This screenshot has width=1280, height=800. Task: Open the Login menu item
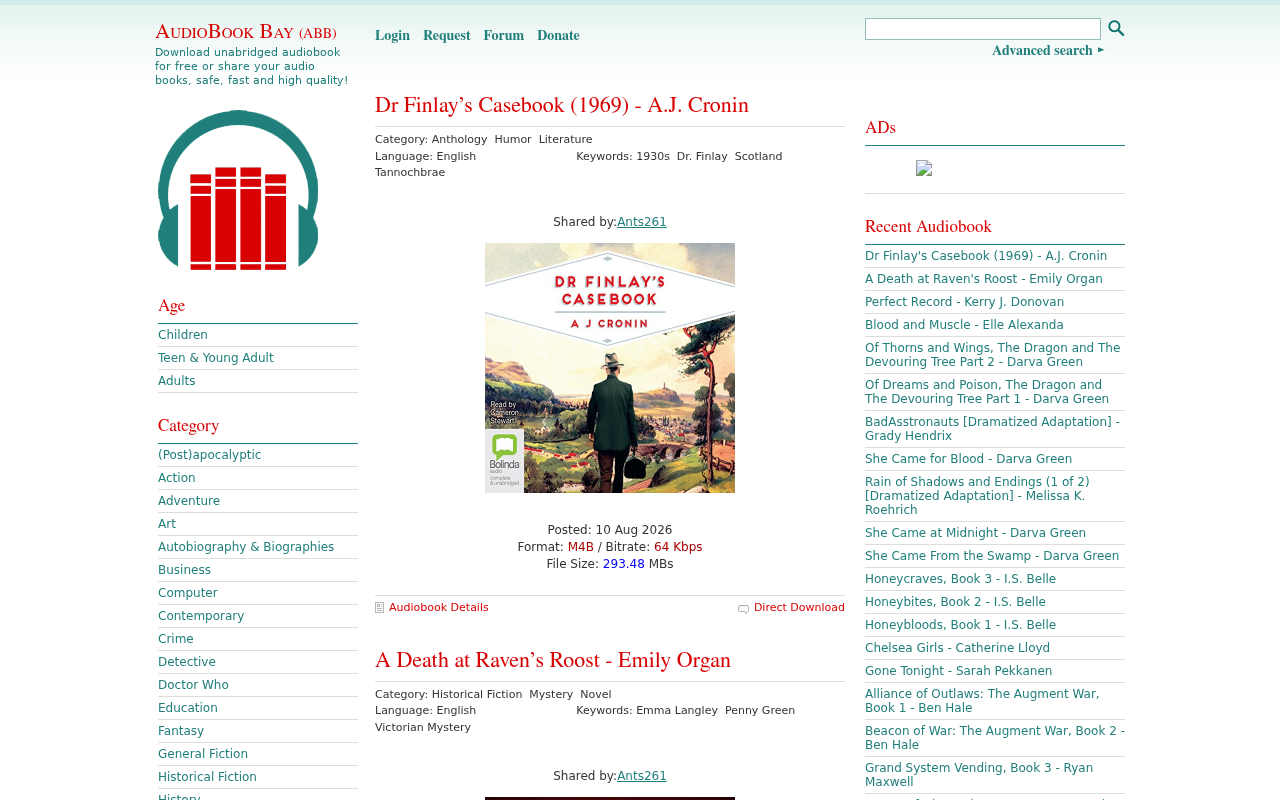pos(392,36)
